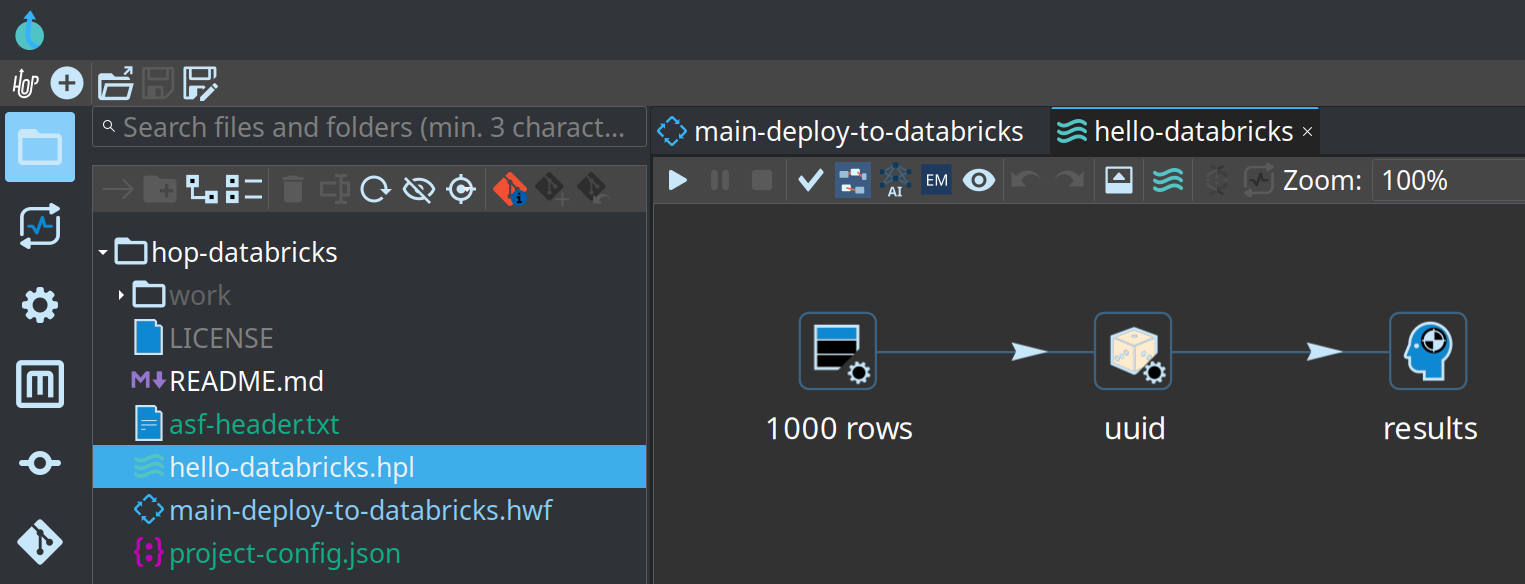Click hop arrow between uuid and results
This screenshot has width=1525, height=584.
(1324, 352)
